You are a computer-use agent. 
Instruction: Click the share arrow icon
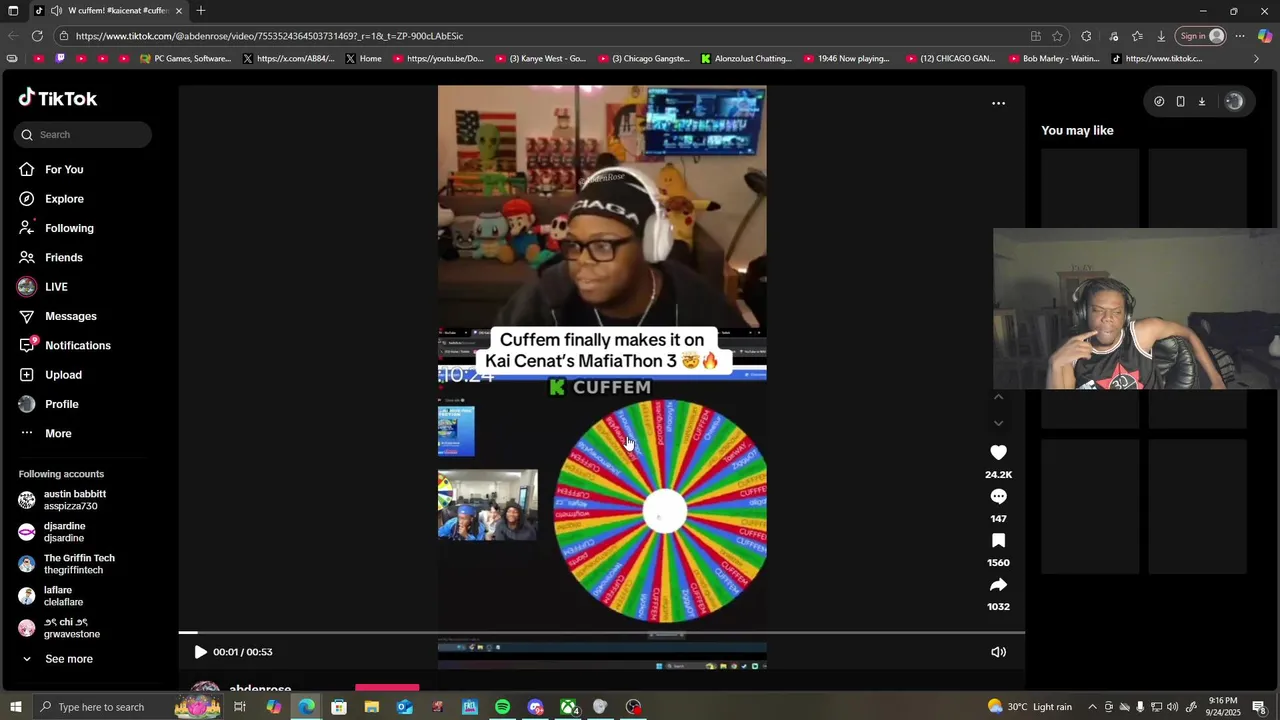(998, 585)
